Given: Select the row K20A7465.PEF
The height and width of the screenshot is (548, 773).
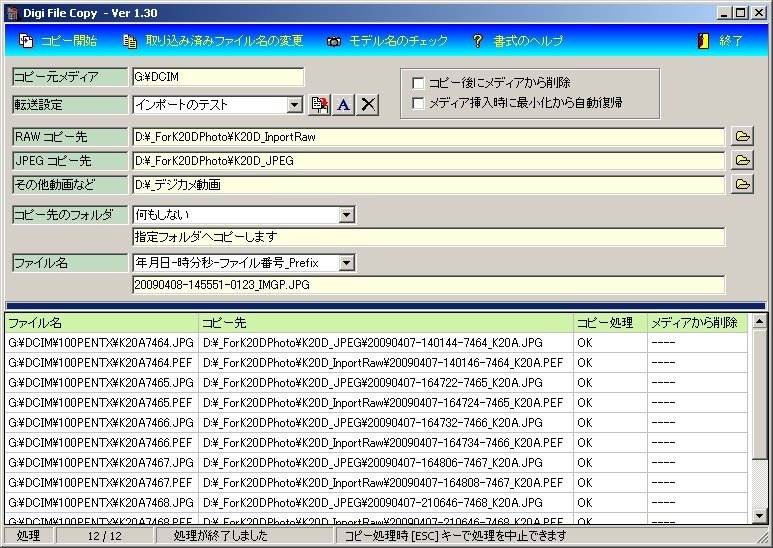Looking at the screenshot, I should tap(376, 403).
